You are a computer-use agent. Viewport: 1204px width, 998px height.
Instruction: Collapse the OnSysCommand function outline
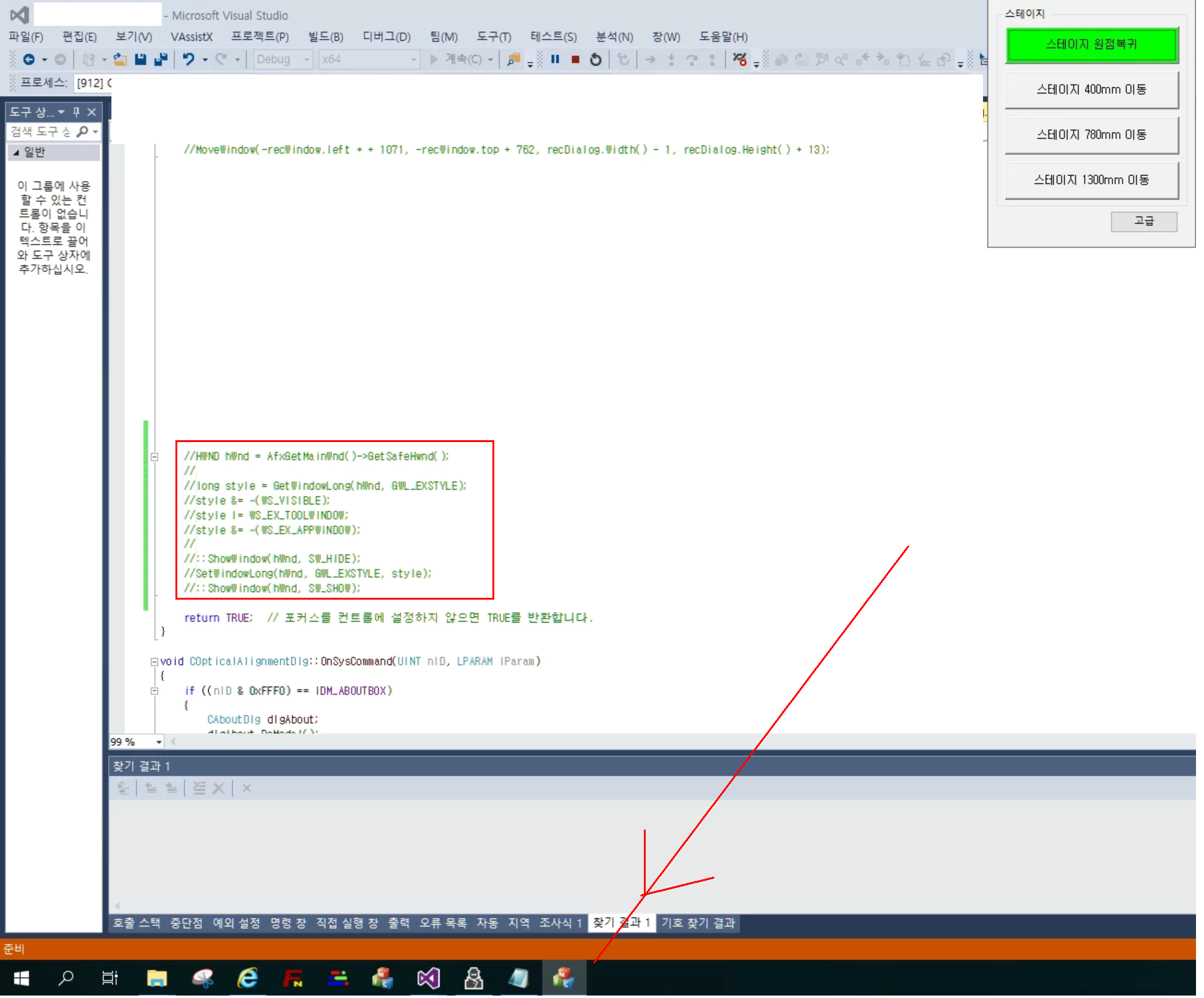point(154,662)
